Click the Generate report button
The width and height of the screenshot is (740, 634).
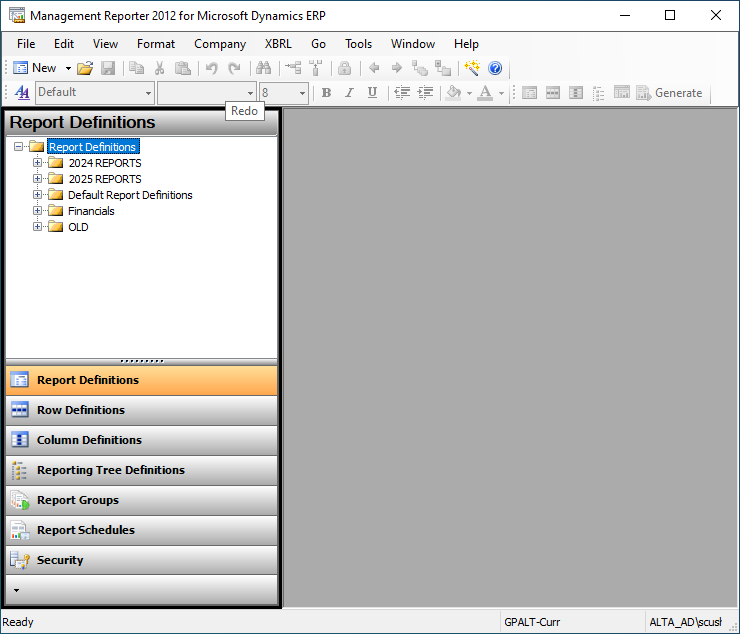(x=669, y=93)
